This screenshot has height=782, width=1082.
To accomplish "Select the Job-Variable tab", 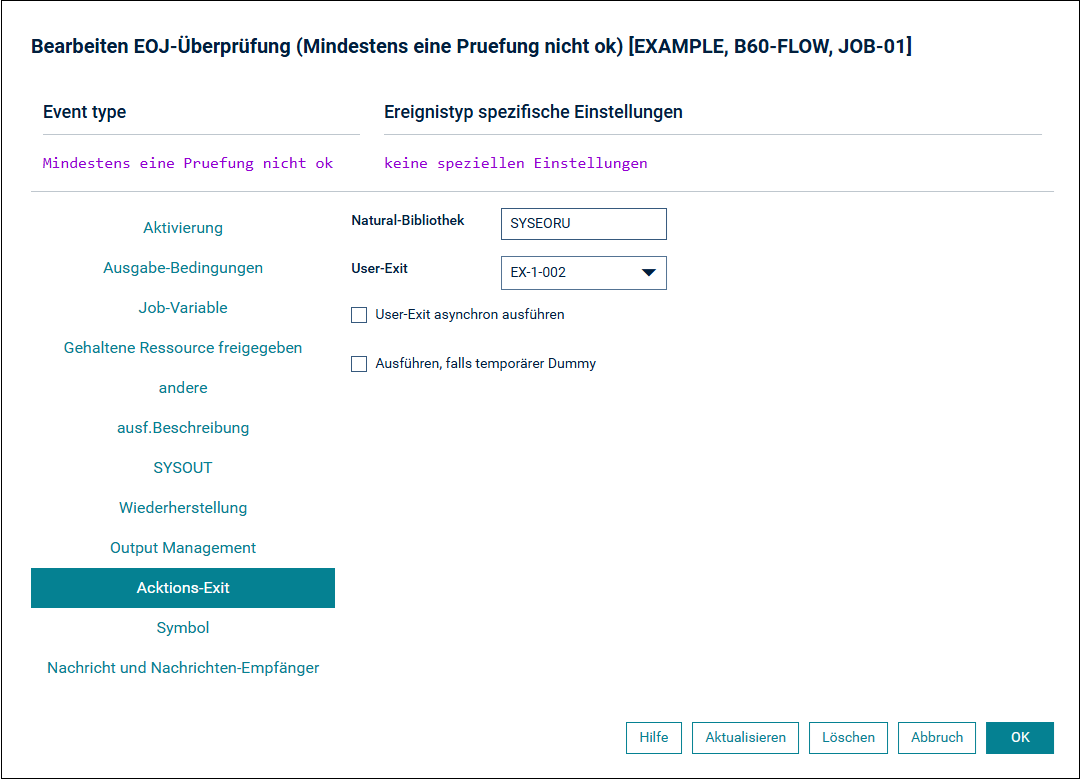I will 183,308.
